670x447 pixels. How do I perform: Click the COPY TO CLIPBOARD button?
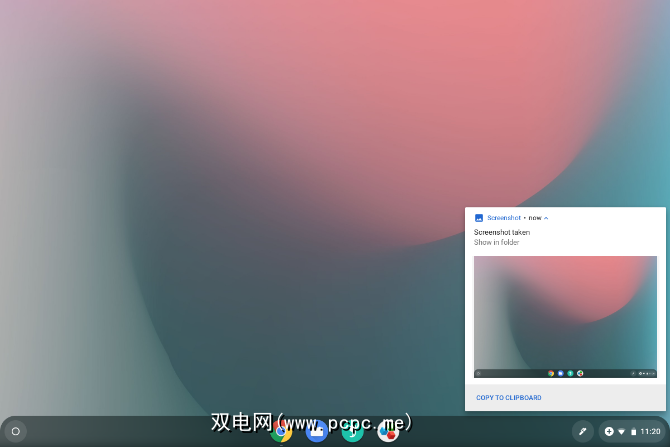[508, 398]
